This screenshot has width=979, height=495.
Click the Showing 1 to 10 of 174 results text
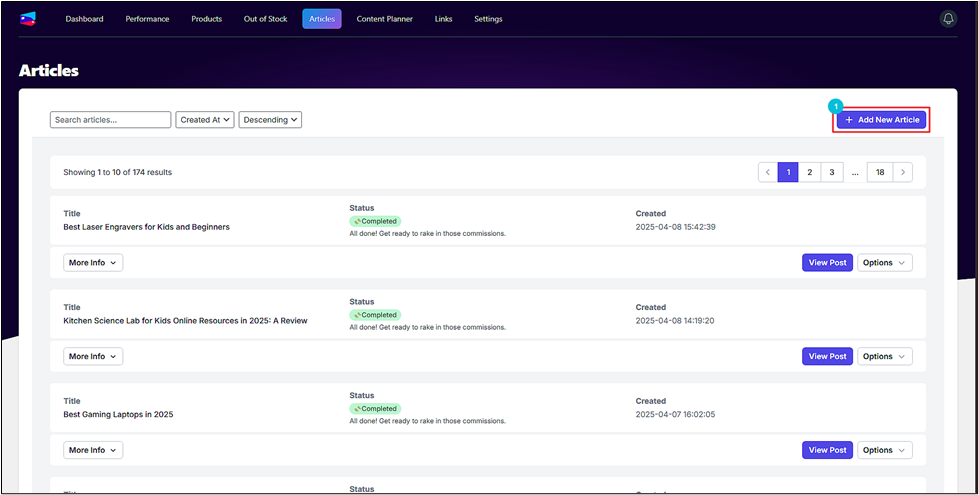[x=117, y=172]
